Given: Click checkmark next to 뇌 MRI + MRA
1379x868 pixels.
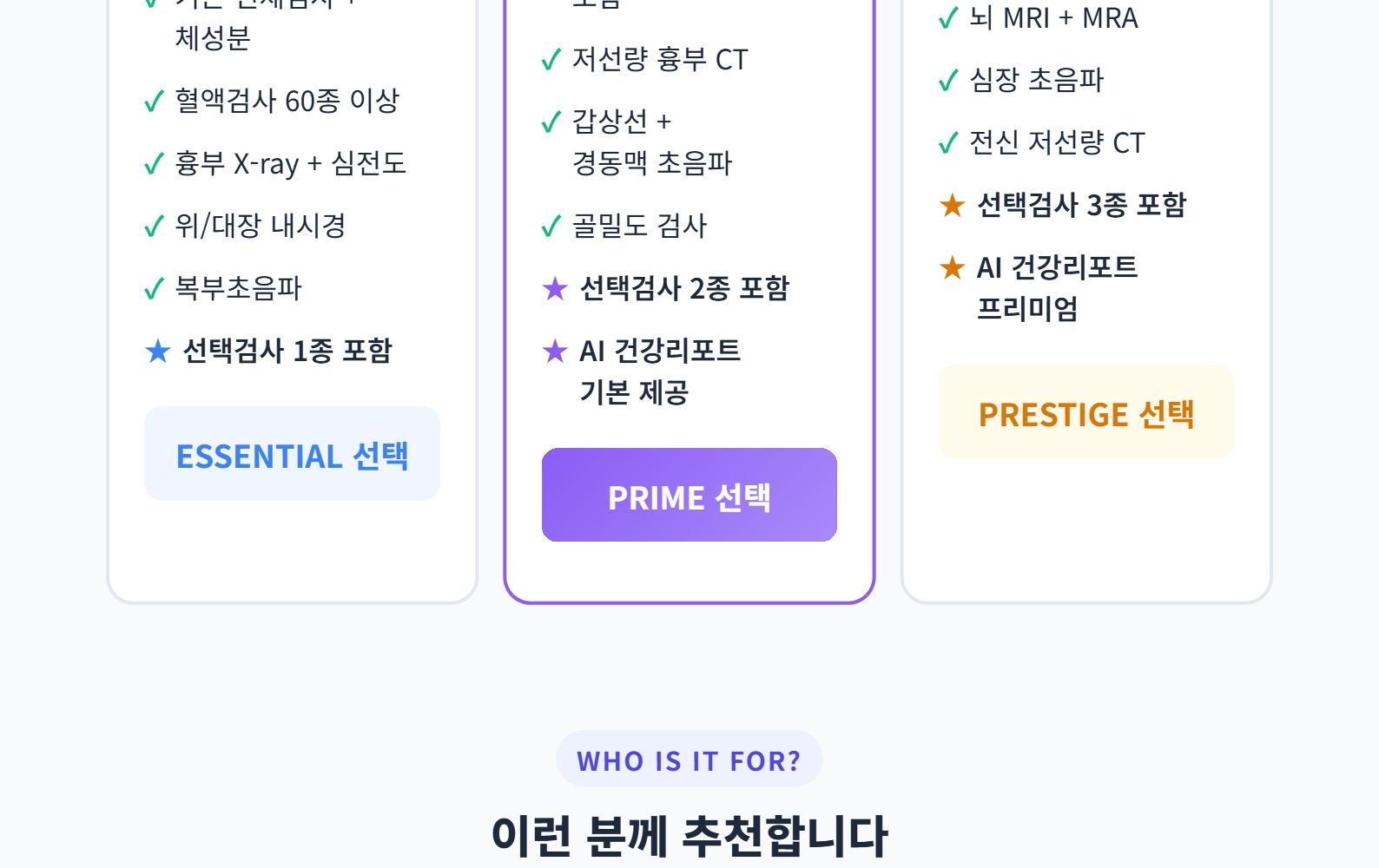Looking at the screenshot, I should point(948,18).
